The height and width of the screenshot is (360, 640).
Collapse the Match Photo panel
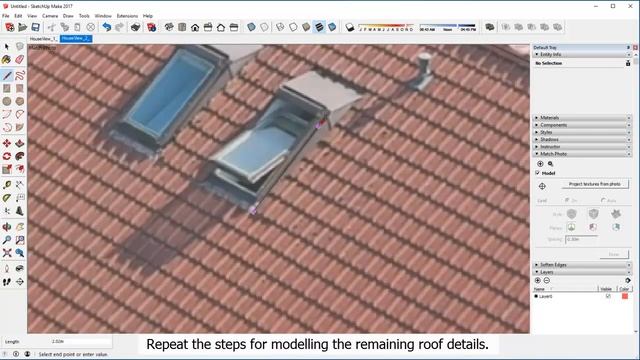tap(582, 154)
